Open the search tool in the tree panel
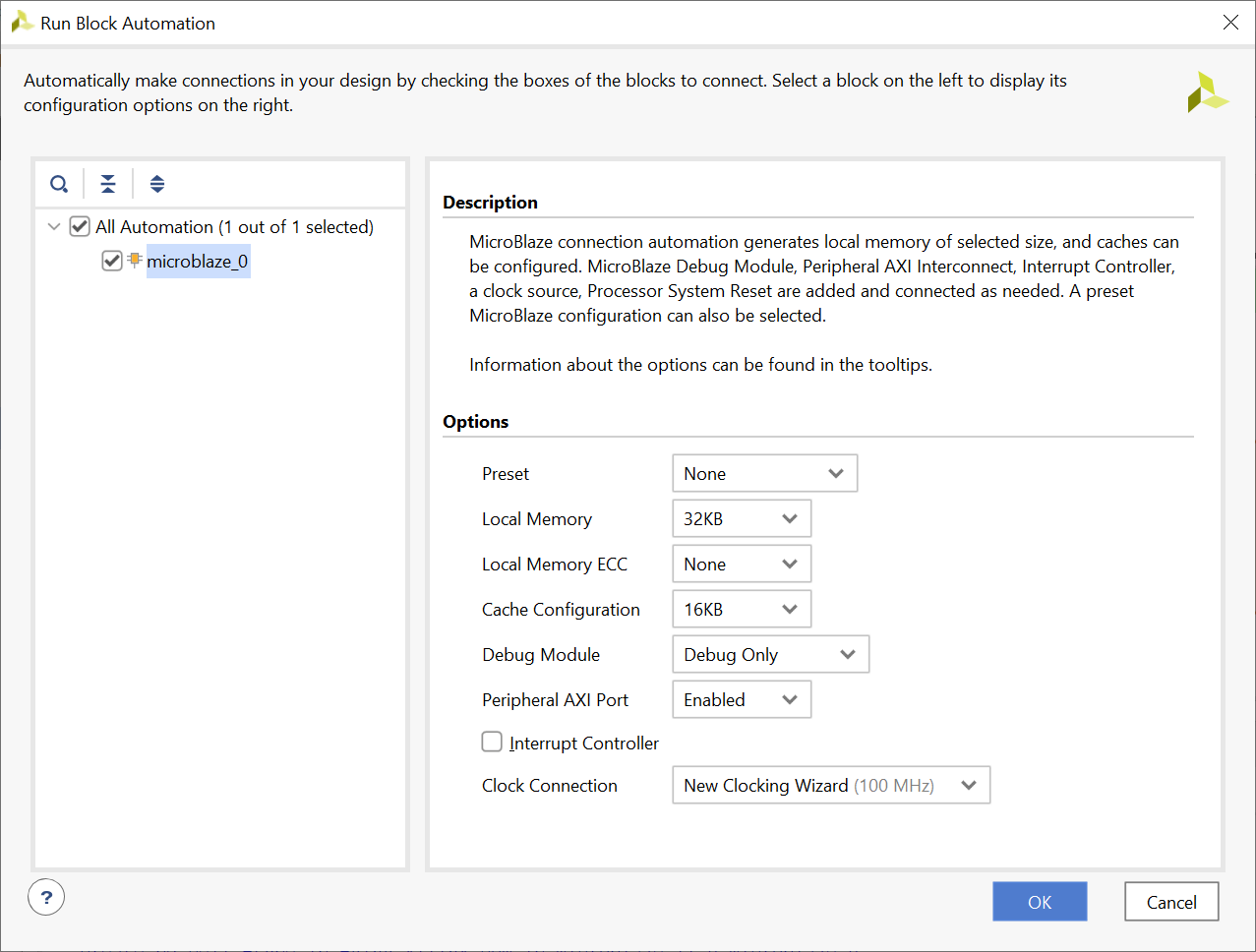The height and width of the screenshot is (952, 1256). (59, 184)
